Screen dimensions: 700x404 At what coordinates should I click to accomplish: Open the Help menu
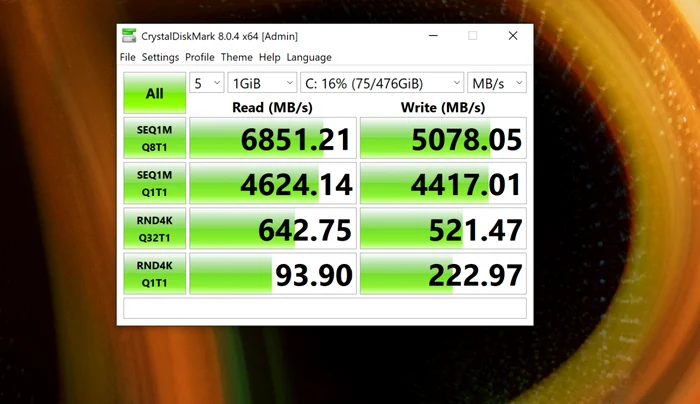point(269,57)
